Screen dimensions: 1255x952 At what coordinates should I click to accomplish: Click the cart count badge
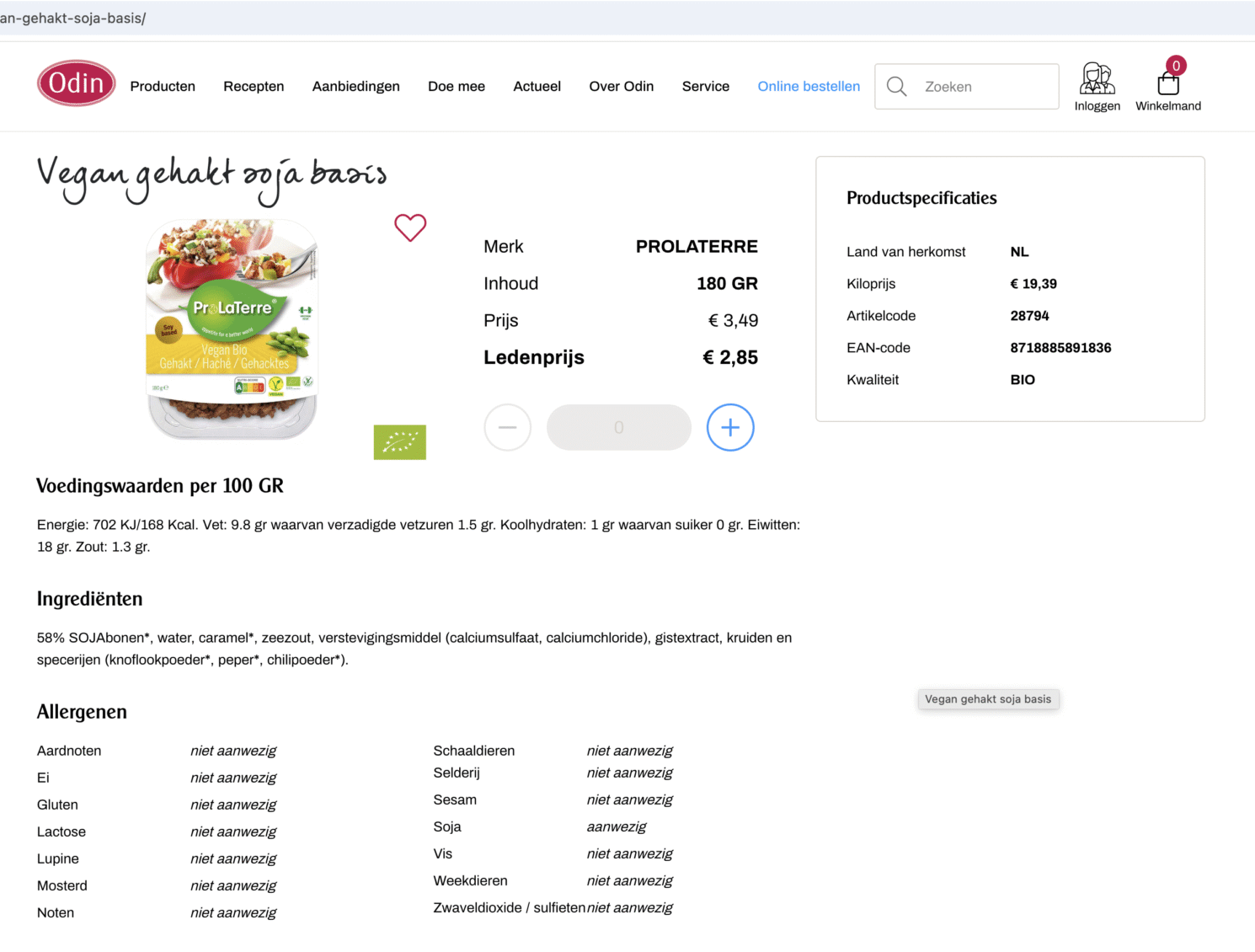[1177, 66]
